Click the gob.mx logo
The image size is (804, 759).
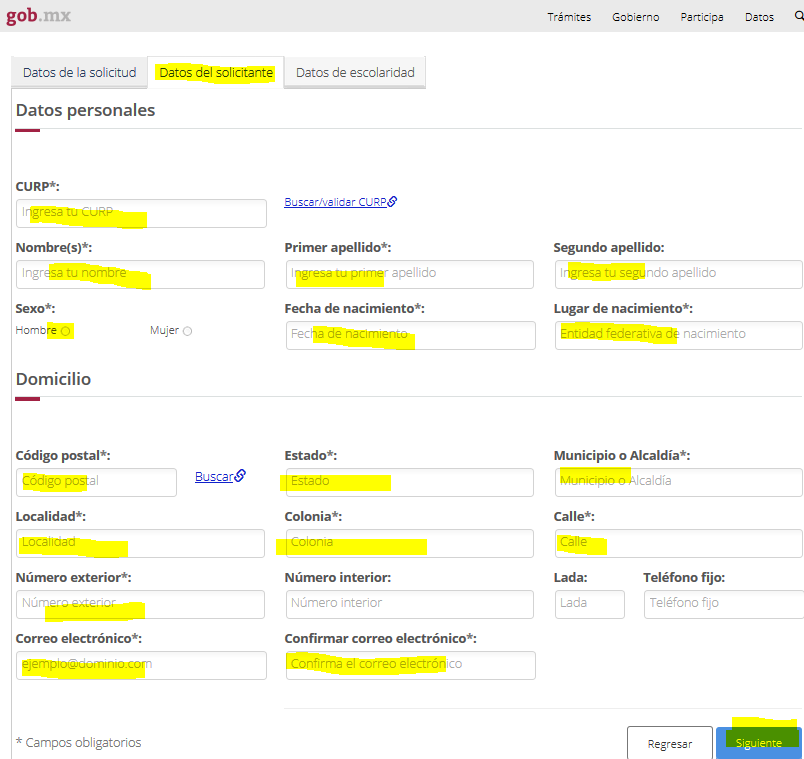[x=39, y=16]
